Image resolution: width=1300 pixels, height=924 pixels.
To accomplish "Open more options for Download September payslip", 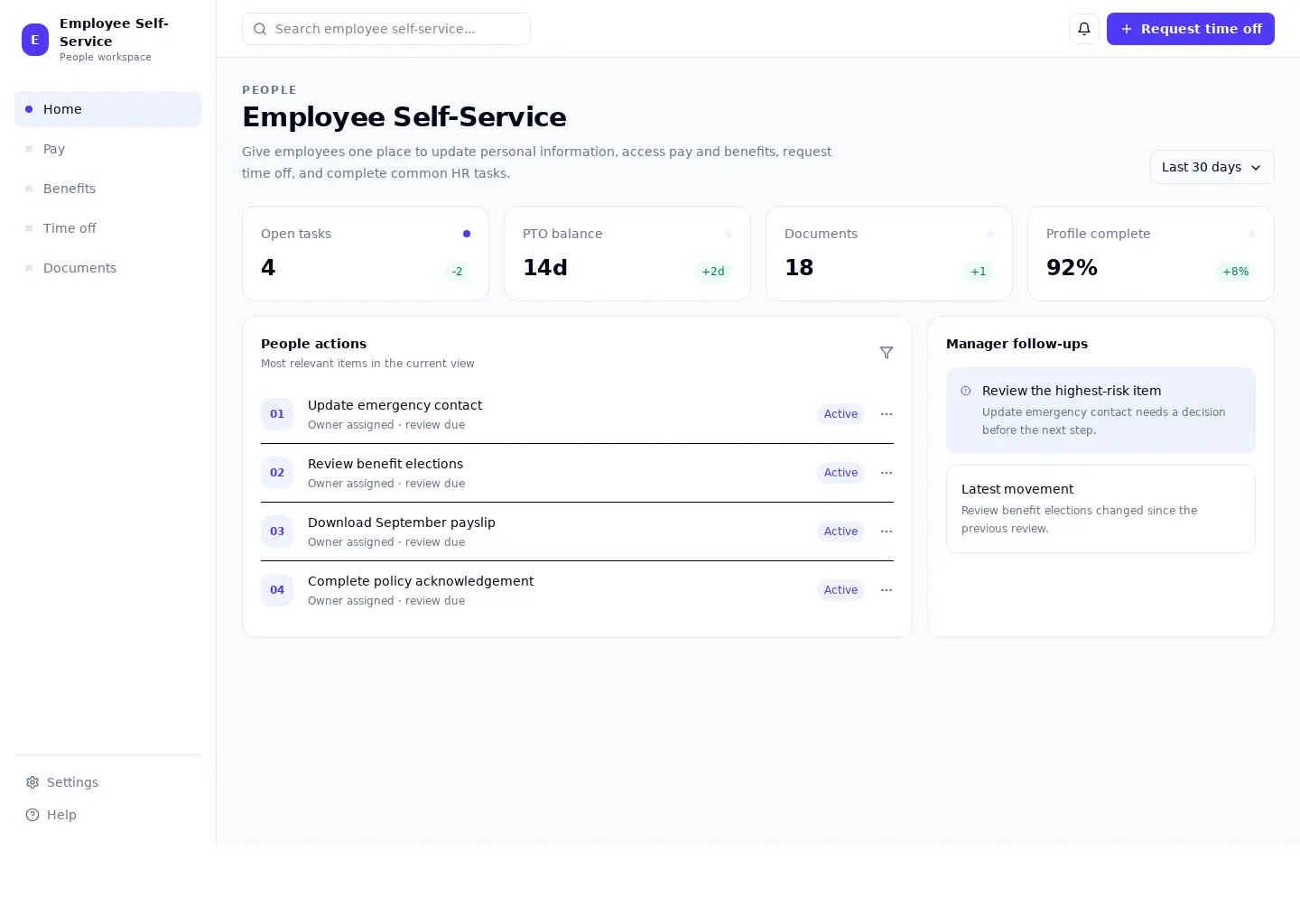I will (887, 531).
